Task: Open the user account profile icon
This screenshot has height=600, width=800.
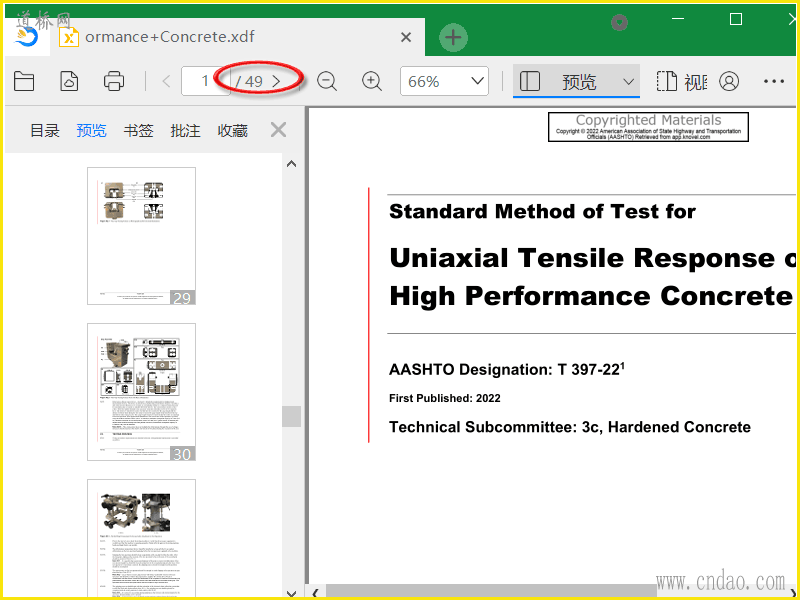Action: tap(729, 81)
